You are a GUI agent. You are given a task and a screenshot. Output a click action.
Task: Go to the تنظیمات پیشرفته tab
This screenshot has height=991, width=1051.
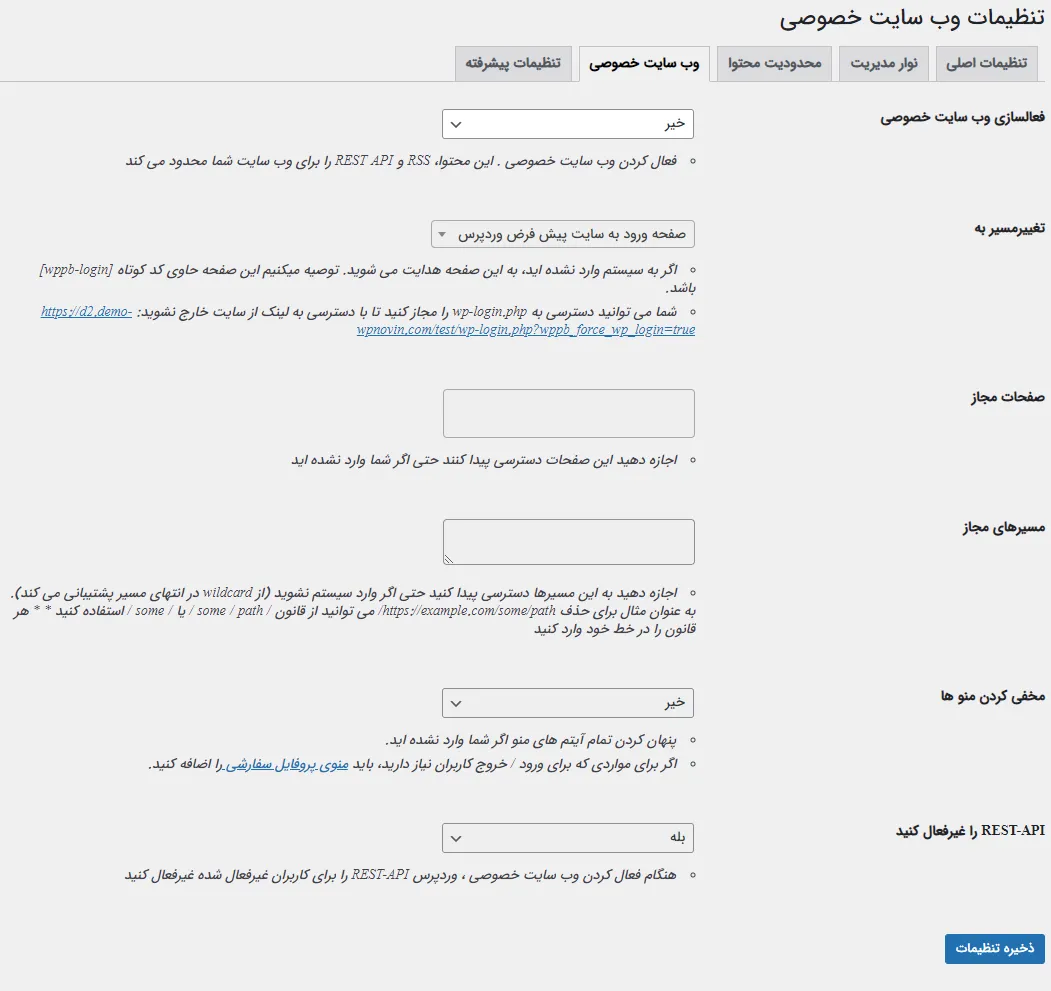[x=513, y=64]
